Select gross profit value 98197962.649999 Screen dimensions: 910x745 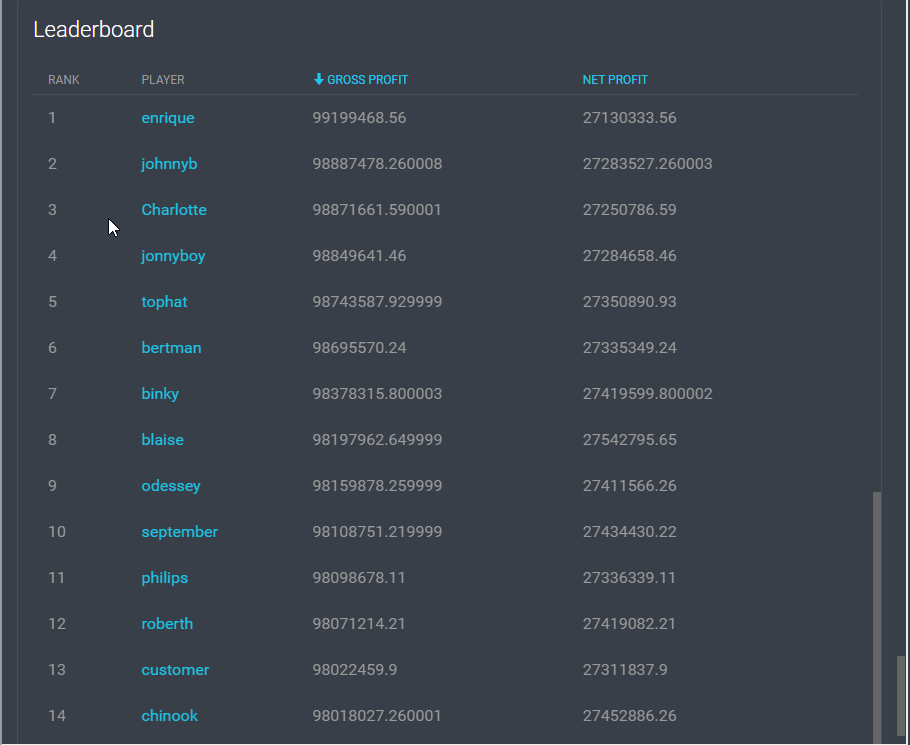pyautogui.click(x=377, y=440)
